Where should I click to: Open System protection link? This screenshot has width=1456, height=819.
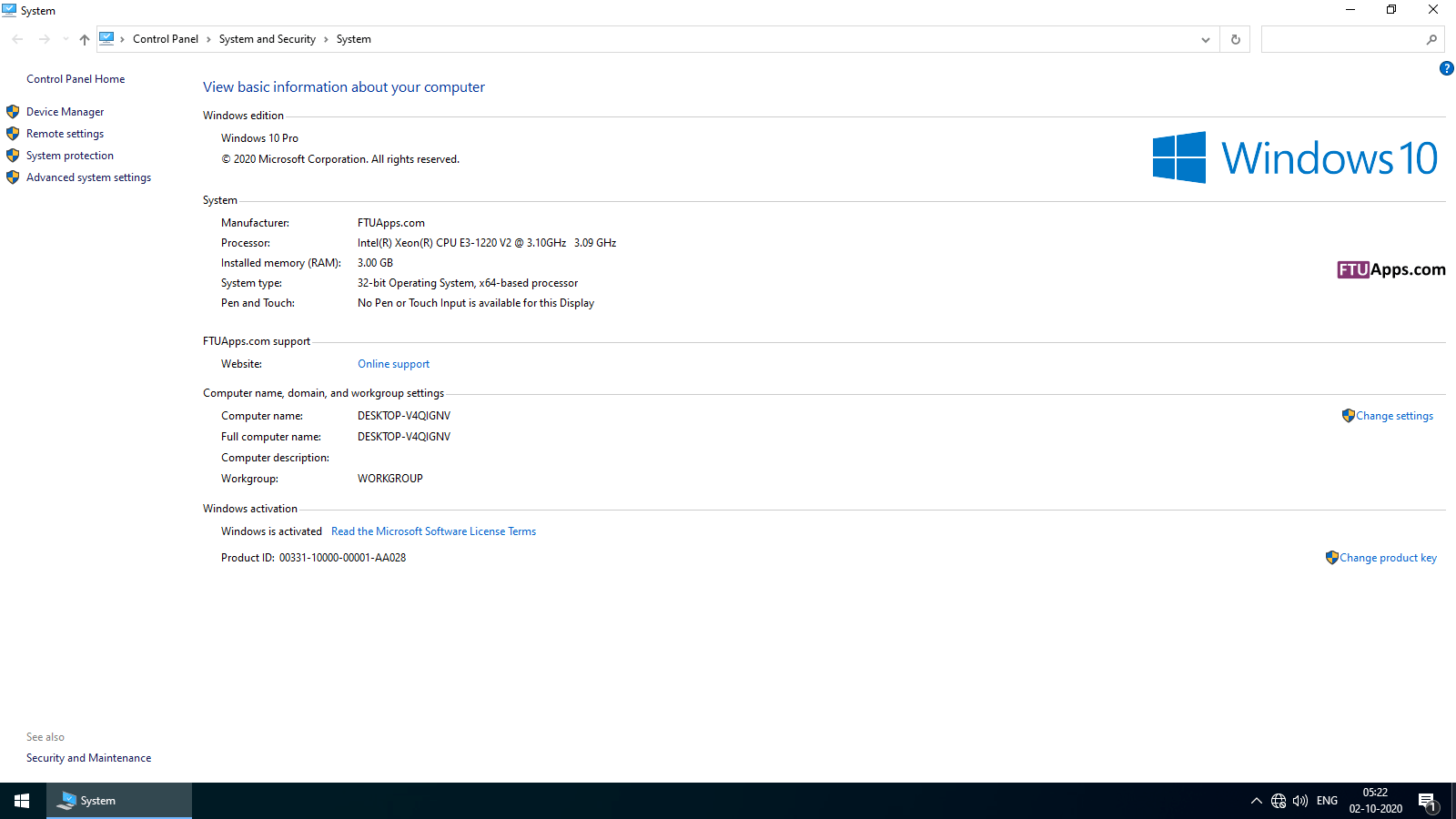tap(70, 156)
